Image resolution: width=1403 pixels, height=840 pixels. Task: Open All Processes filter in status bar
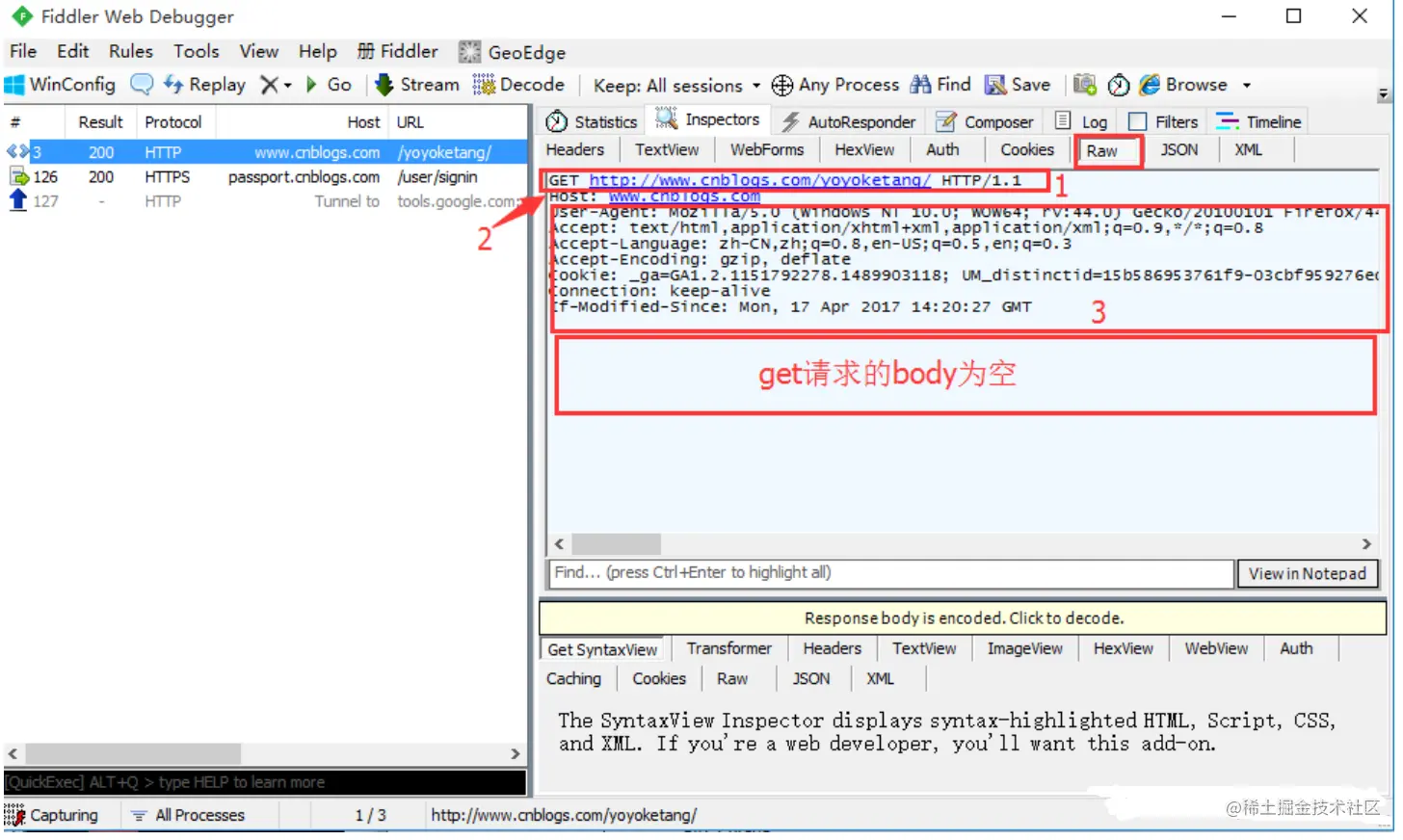pyautogui.click(x=188, y=816)
